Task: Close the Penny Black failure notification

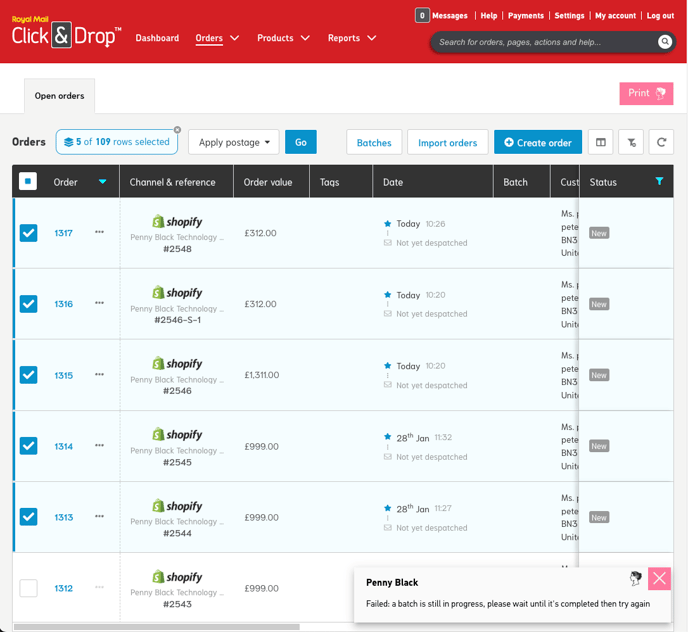Action: point(659,578)
